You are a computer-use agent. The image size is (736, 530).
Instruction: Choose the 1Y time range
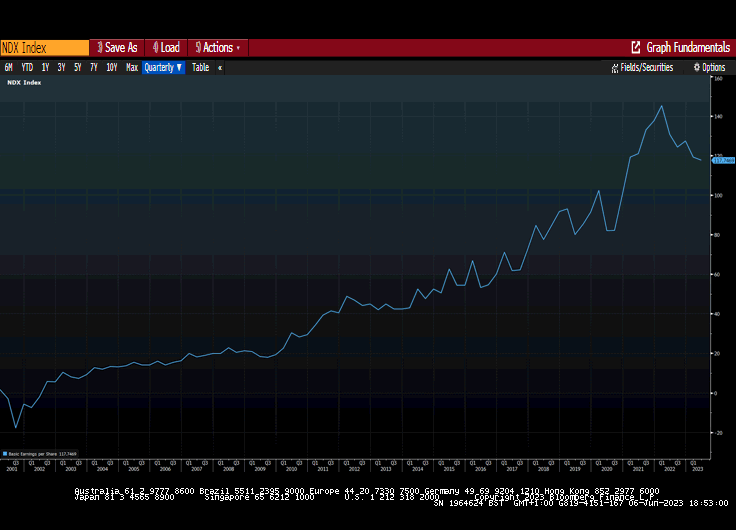[45, 68]
